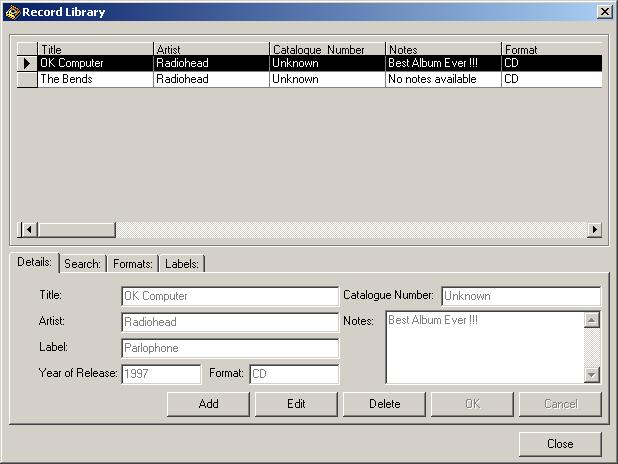Open the Labels tab
The width and height of the screenshot is (618, 464).
pos(182,264)
